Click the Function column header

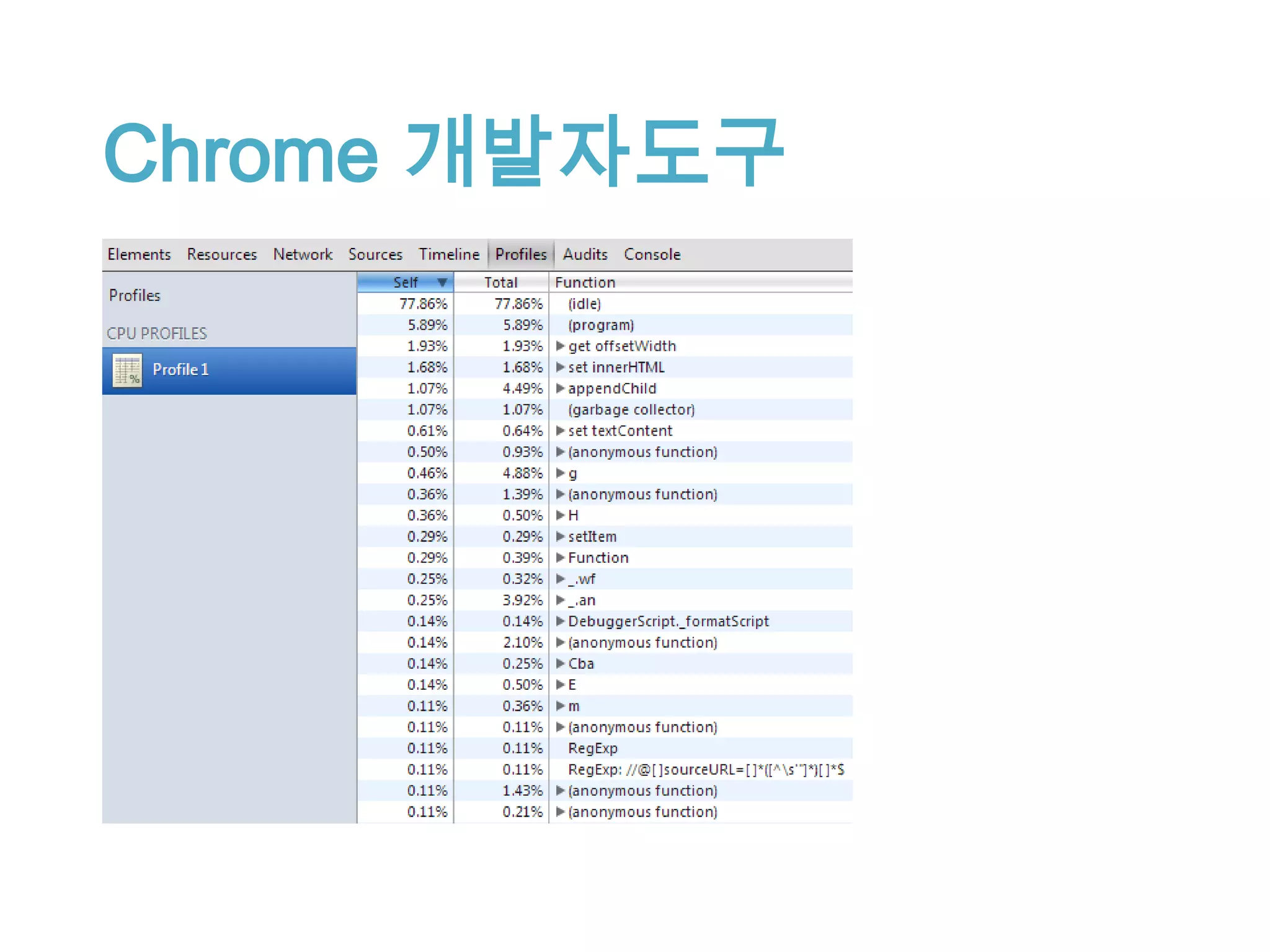pyautogui.click(x=701, y=283)
